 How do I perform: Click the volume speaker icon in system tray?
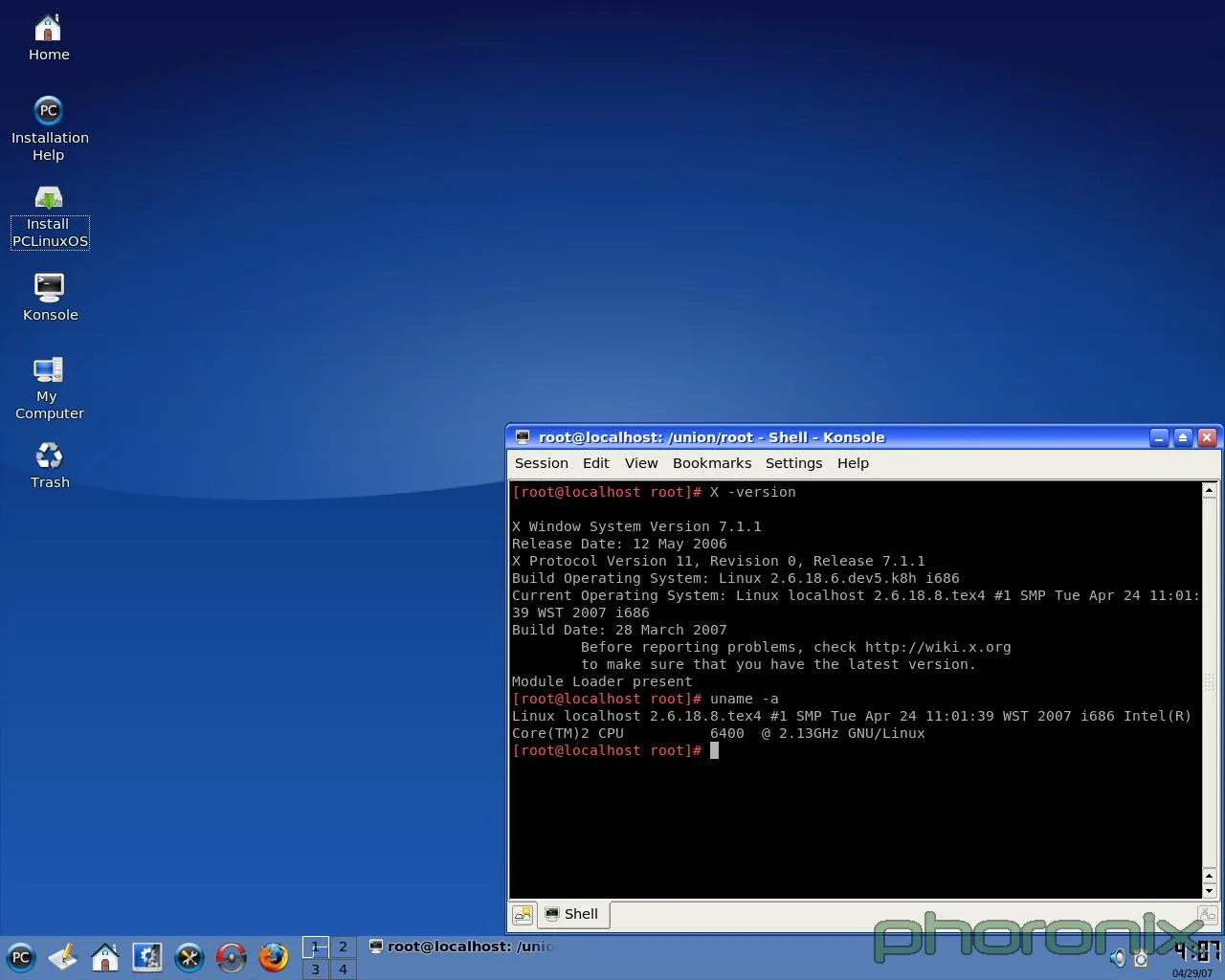(1117, 958)
